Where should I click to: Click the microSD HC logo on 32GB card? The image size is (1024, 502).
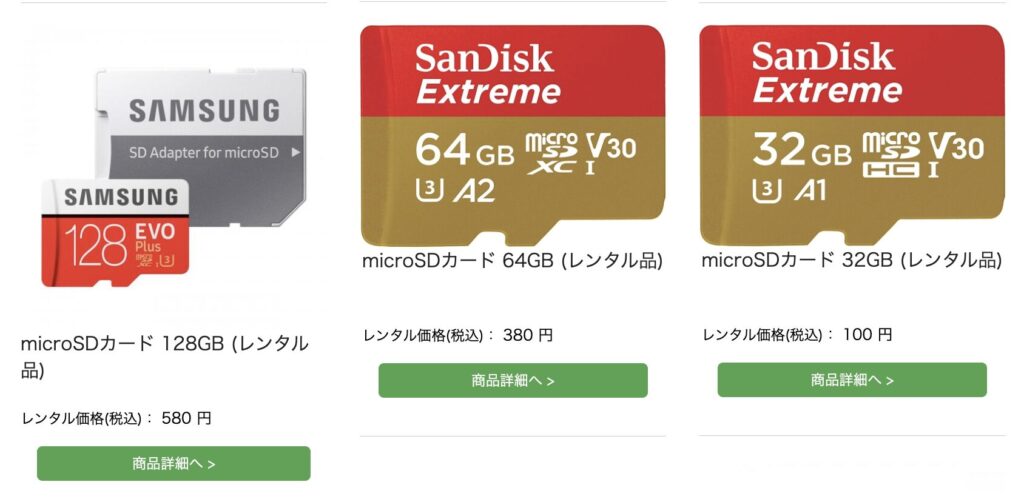tap(891, 155)
